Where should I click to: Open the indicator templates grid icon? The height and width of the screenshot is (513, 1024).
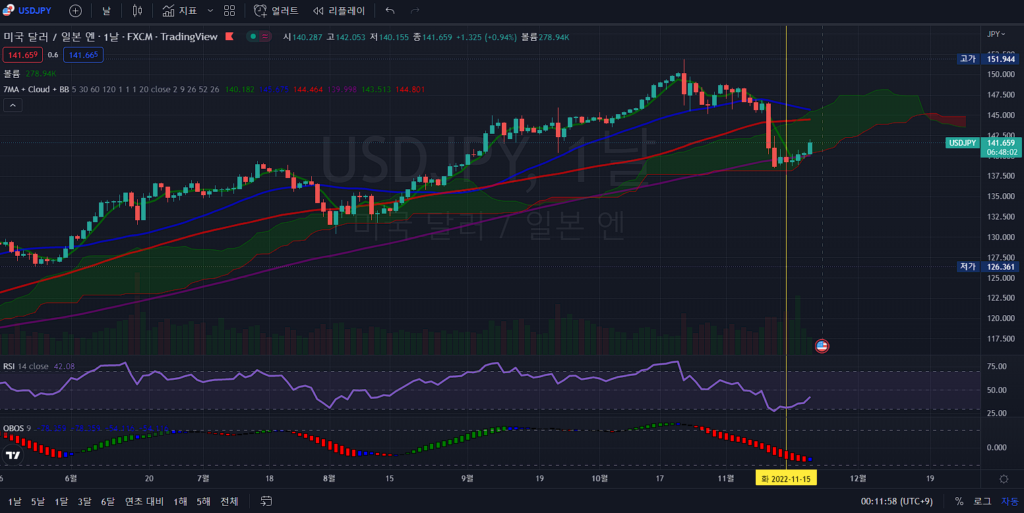click(x=230, y=10)
